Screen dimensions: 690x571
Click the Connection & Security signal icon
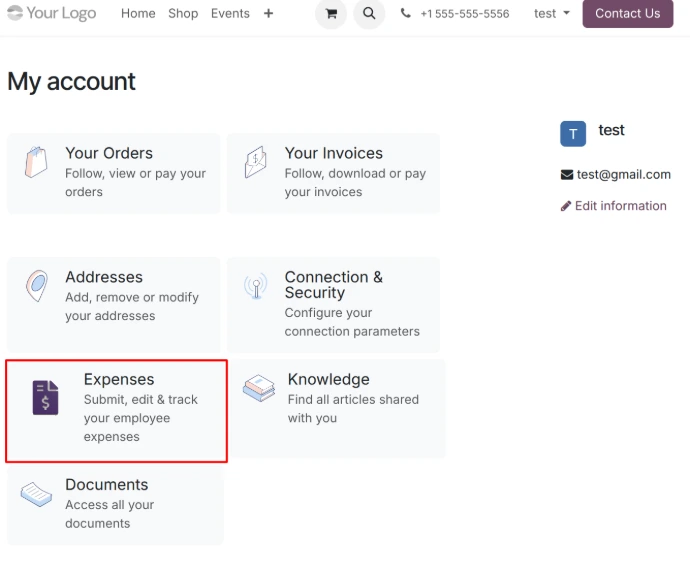point(256,287)
